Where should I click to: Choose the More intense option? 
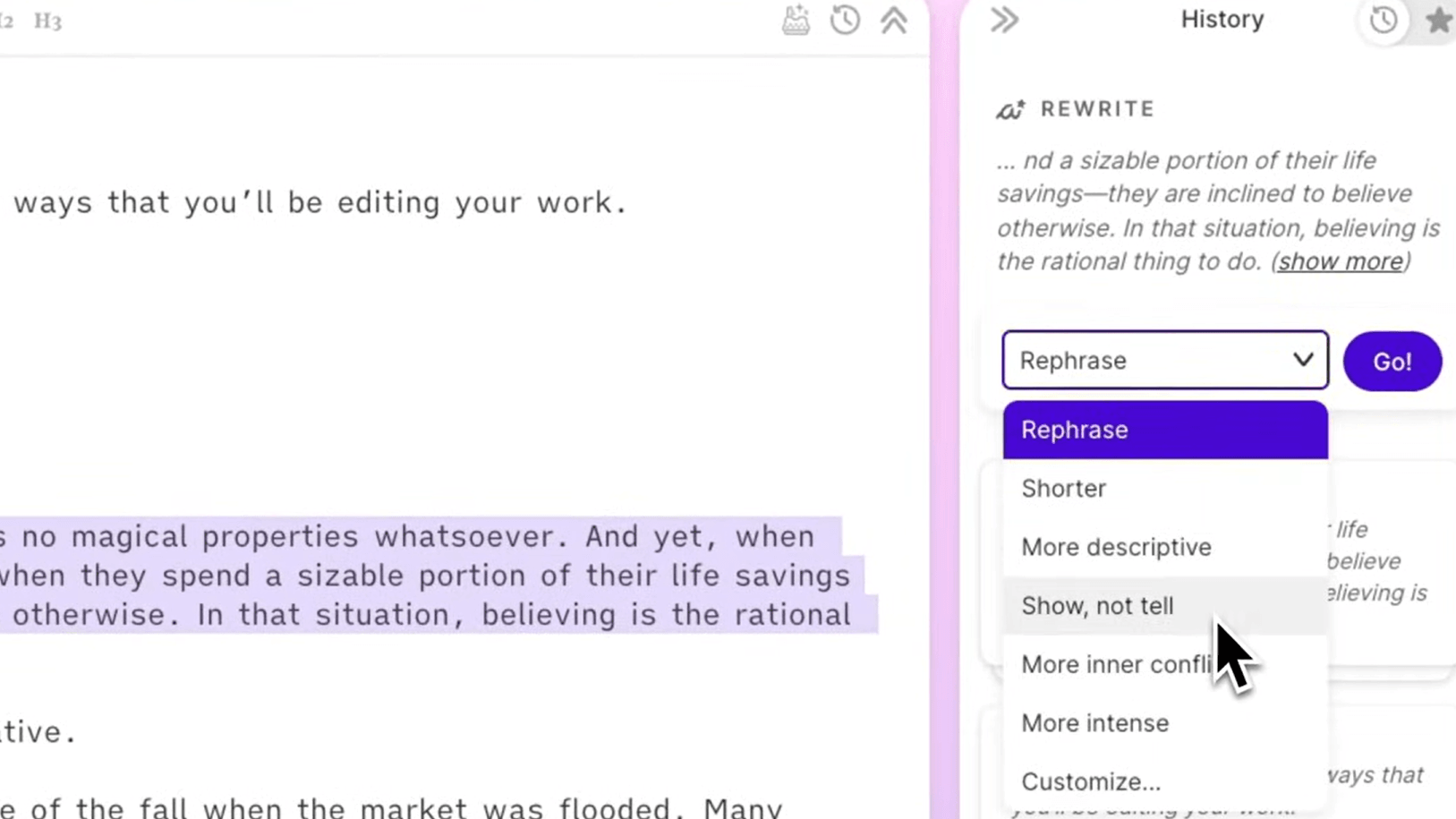[1165, 723]
